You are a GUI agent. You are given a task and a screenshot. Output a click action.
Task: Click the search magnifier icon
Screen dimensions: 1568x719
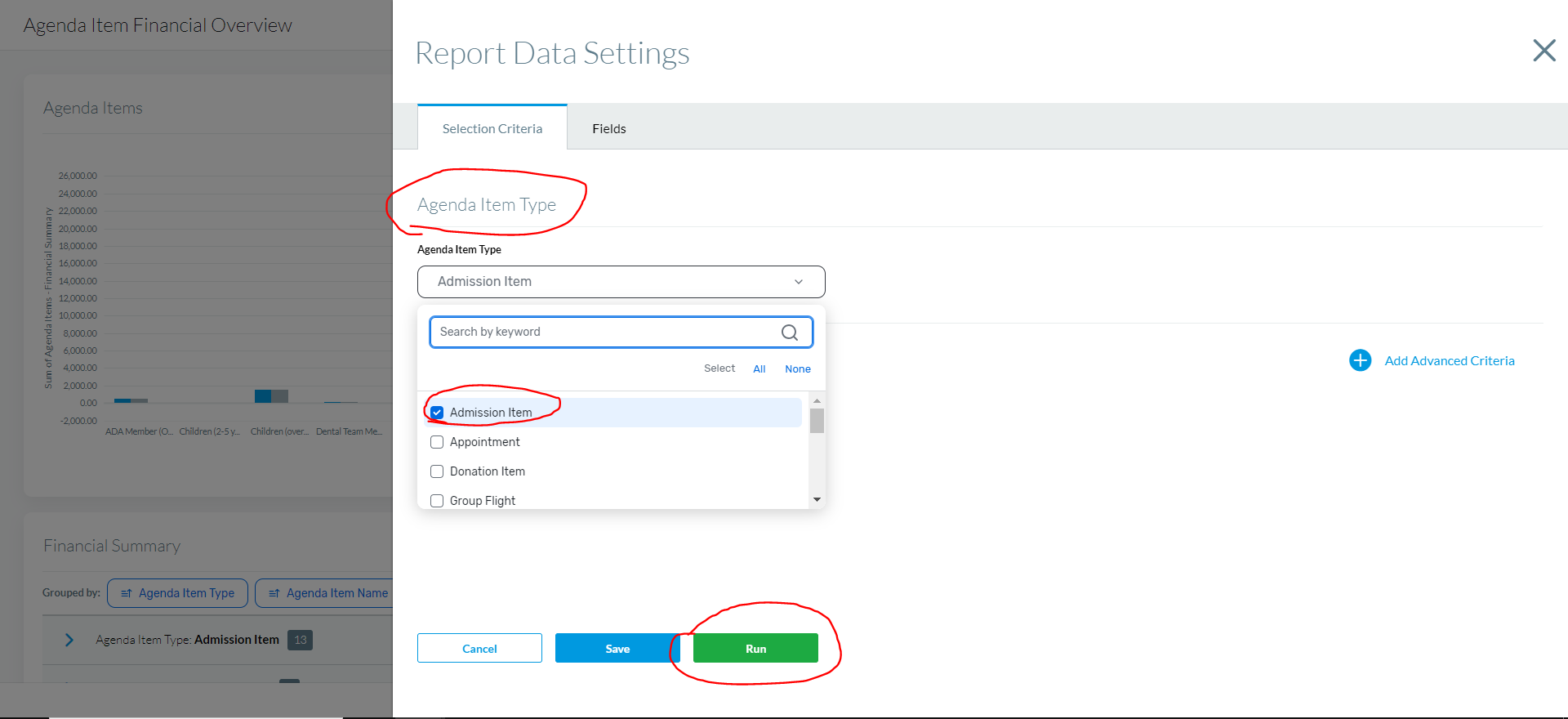pos(789,333)
